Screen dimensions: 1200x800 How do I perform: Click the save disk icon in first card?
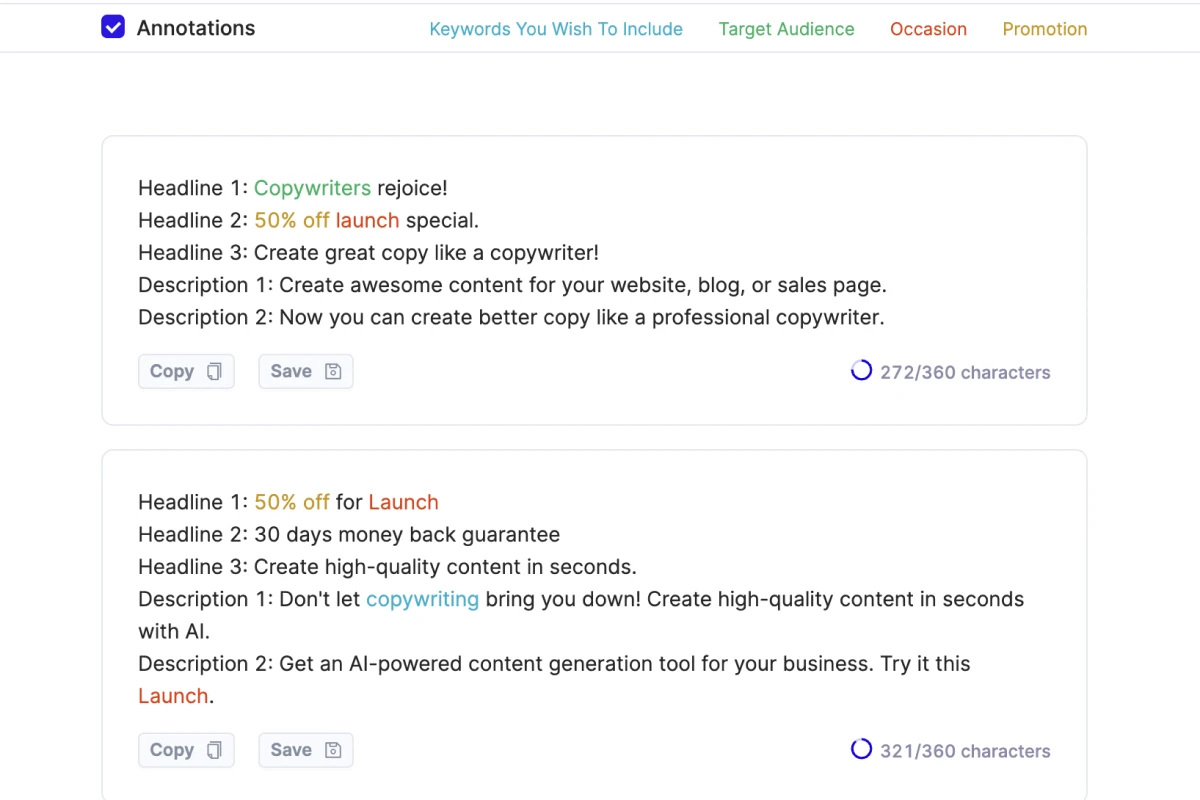coord(334,371)
